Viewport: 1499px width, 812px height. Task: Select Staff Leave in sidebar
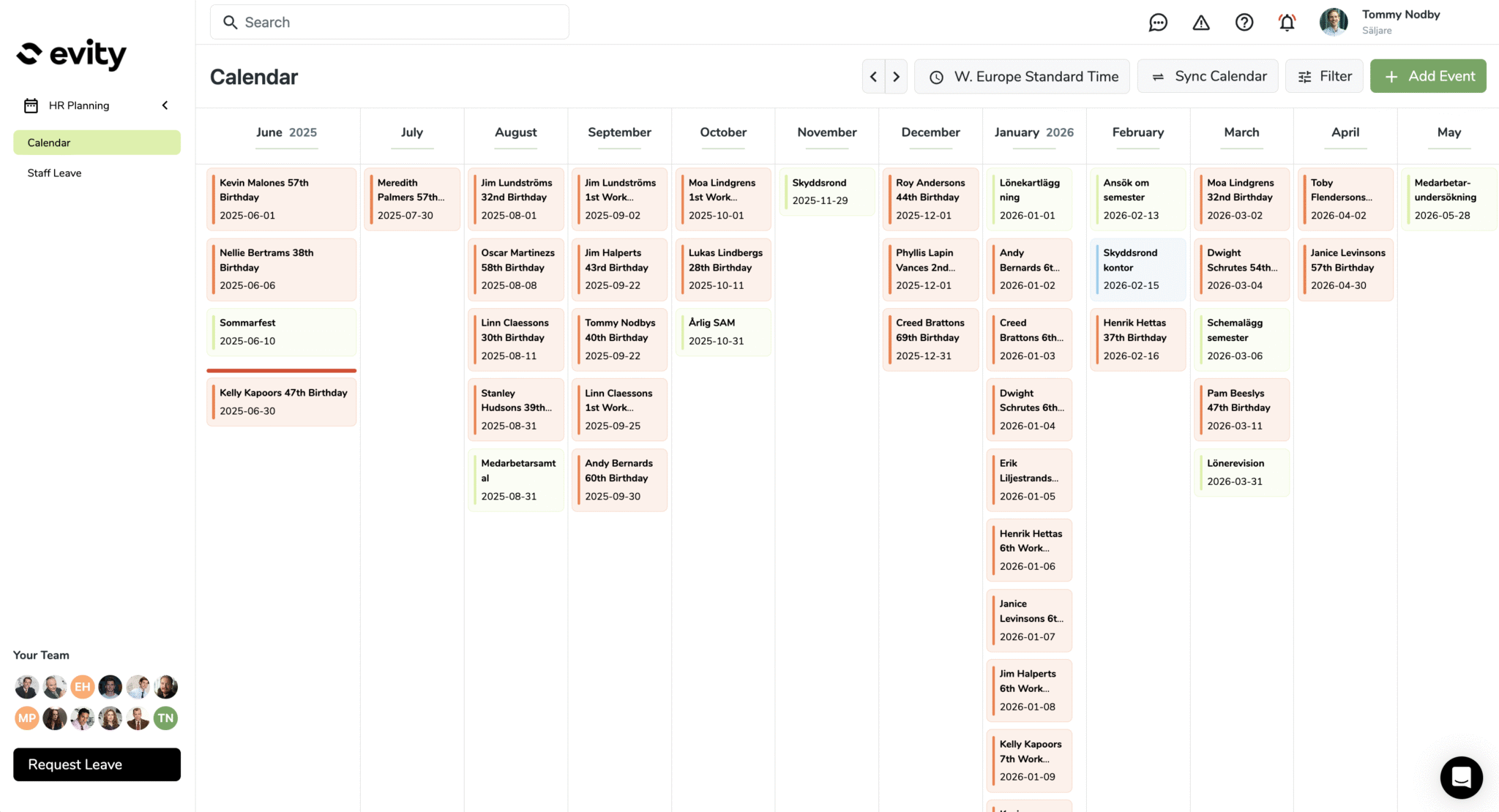point(54,173)
